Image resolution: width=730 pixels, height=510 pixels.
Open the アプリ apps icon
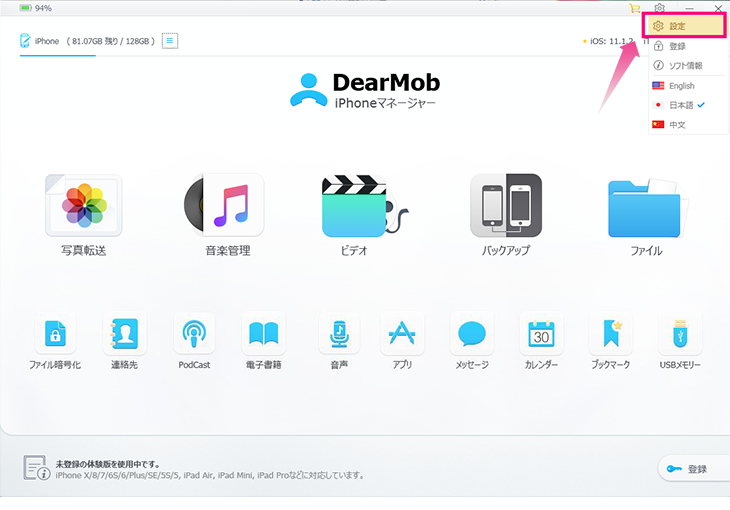point(402,333)
